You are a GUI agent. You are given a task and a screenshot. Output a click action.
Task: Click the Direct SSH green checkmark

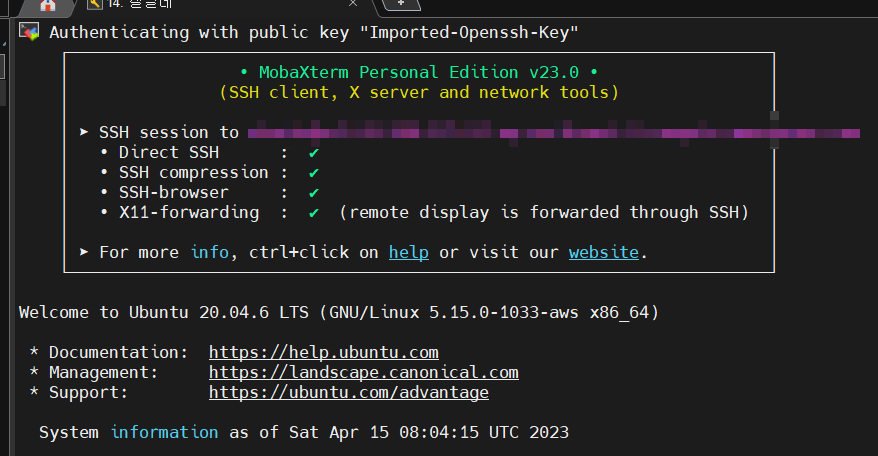314,153
